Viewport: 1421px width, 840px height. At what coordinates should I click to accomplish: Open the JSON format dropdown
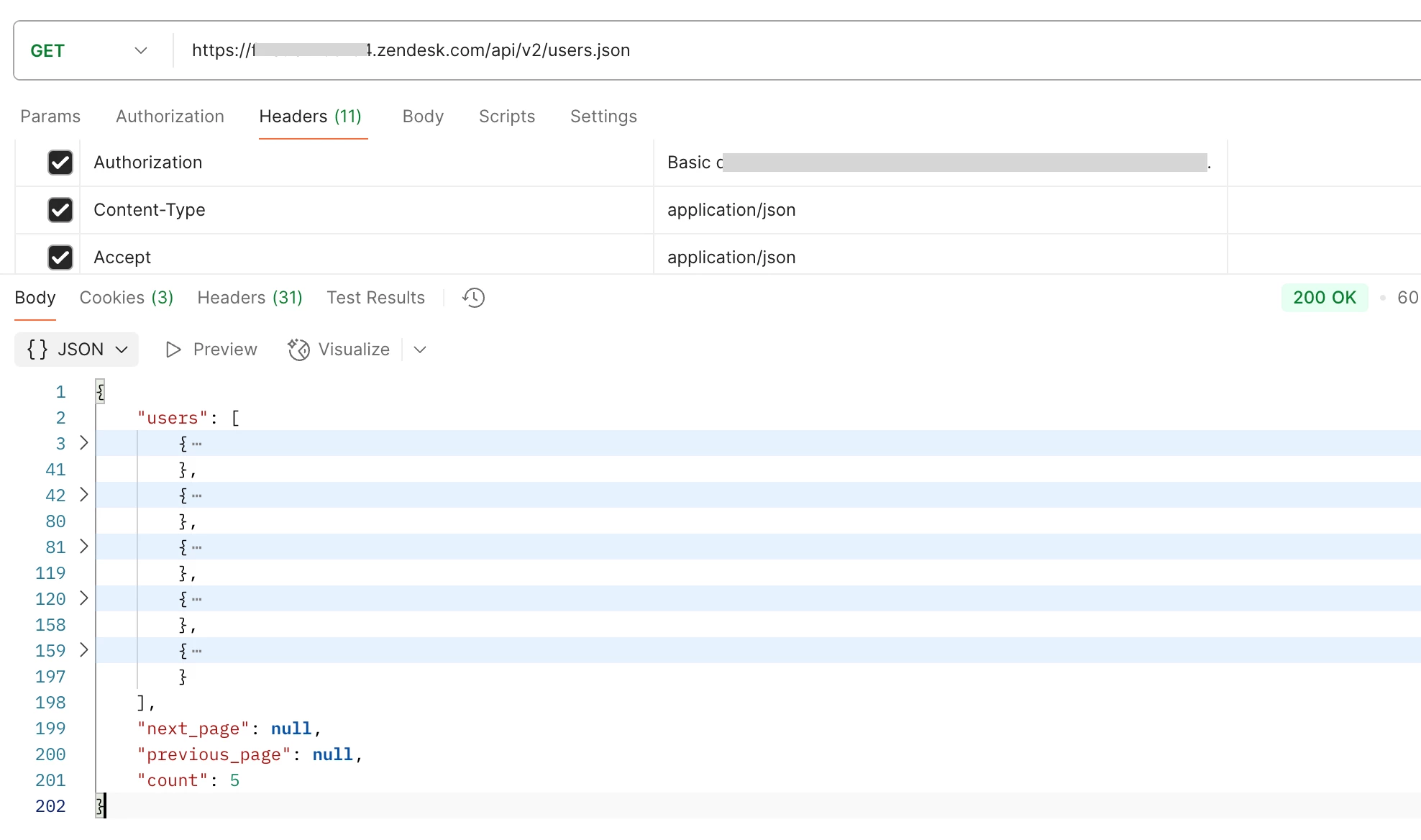click(122, 350)
